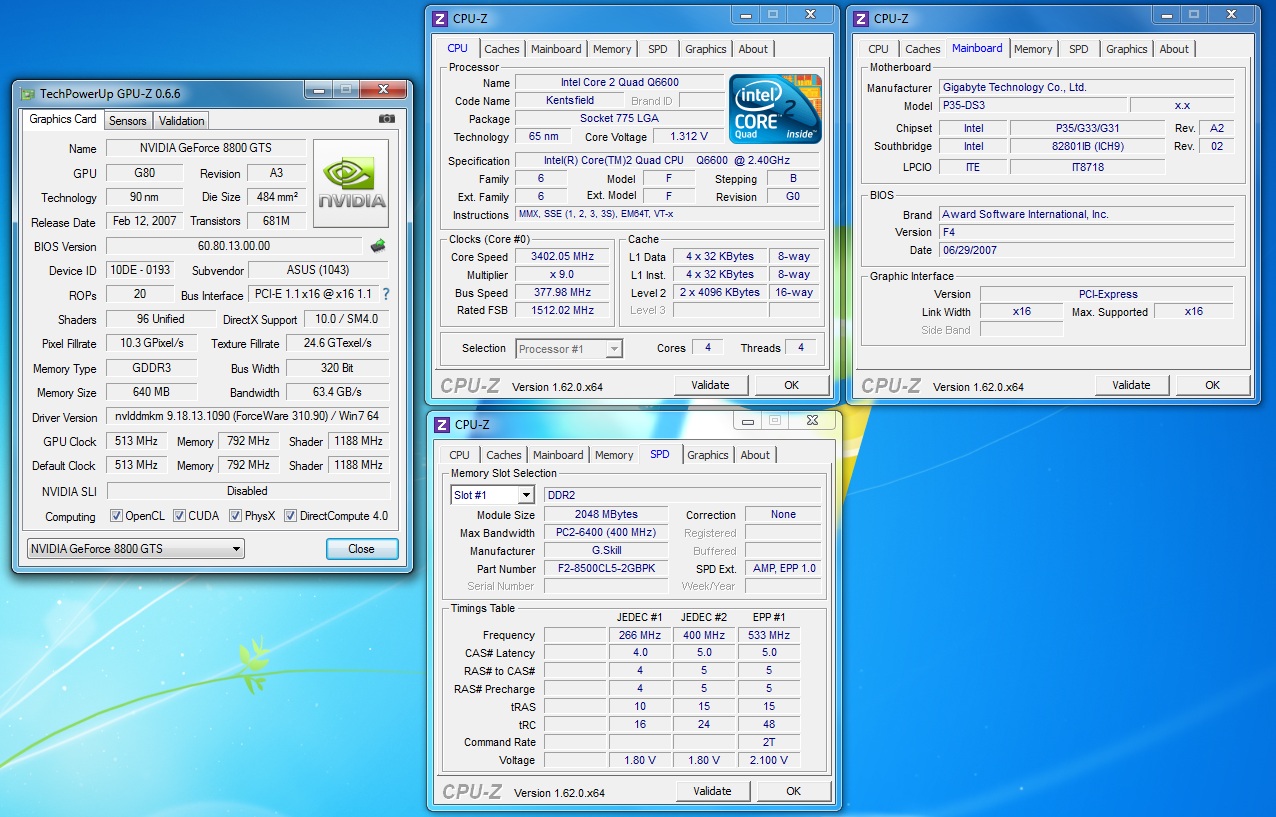The width and height of the screenshot is (1276, 817).
Task: Click the Southbridge value 82801IB (ICH9)
Action: pyautogui.click(x=1088, y=146)
